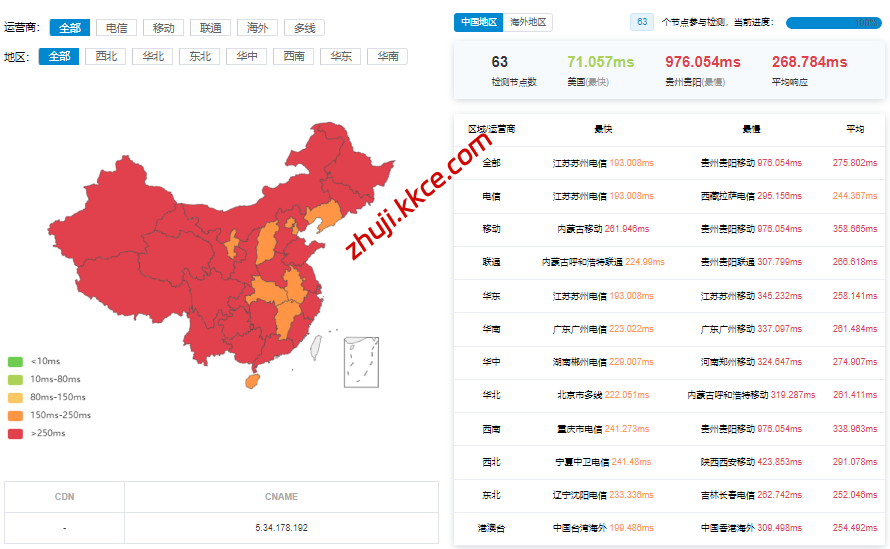Click the detection progress bar
The width and height of the screenshot is (890, 549).
(x=833, y=23)
